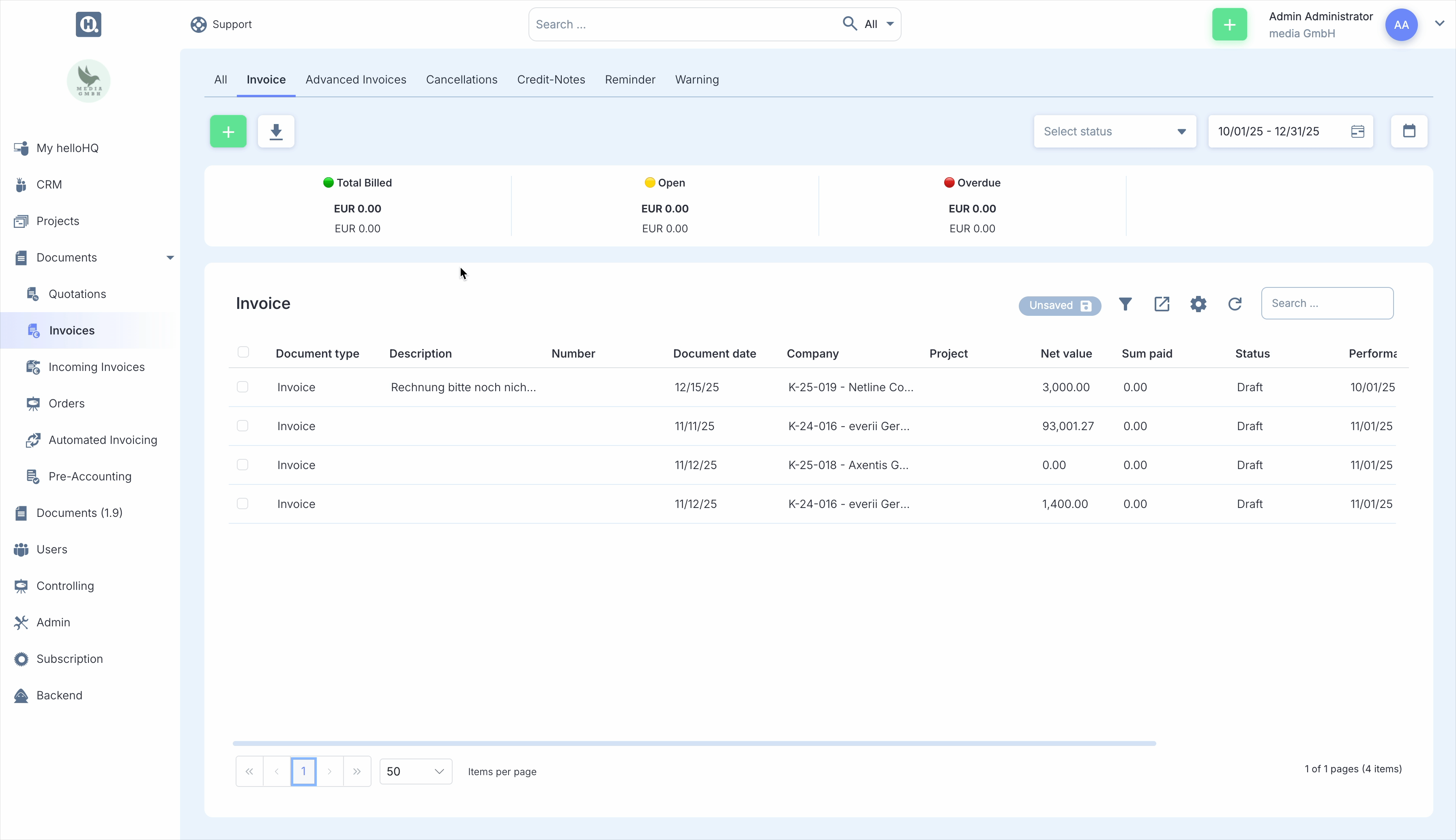Open the Advanced Invoices tab

pos(356,79)
